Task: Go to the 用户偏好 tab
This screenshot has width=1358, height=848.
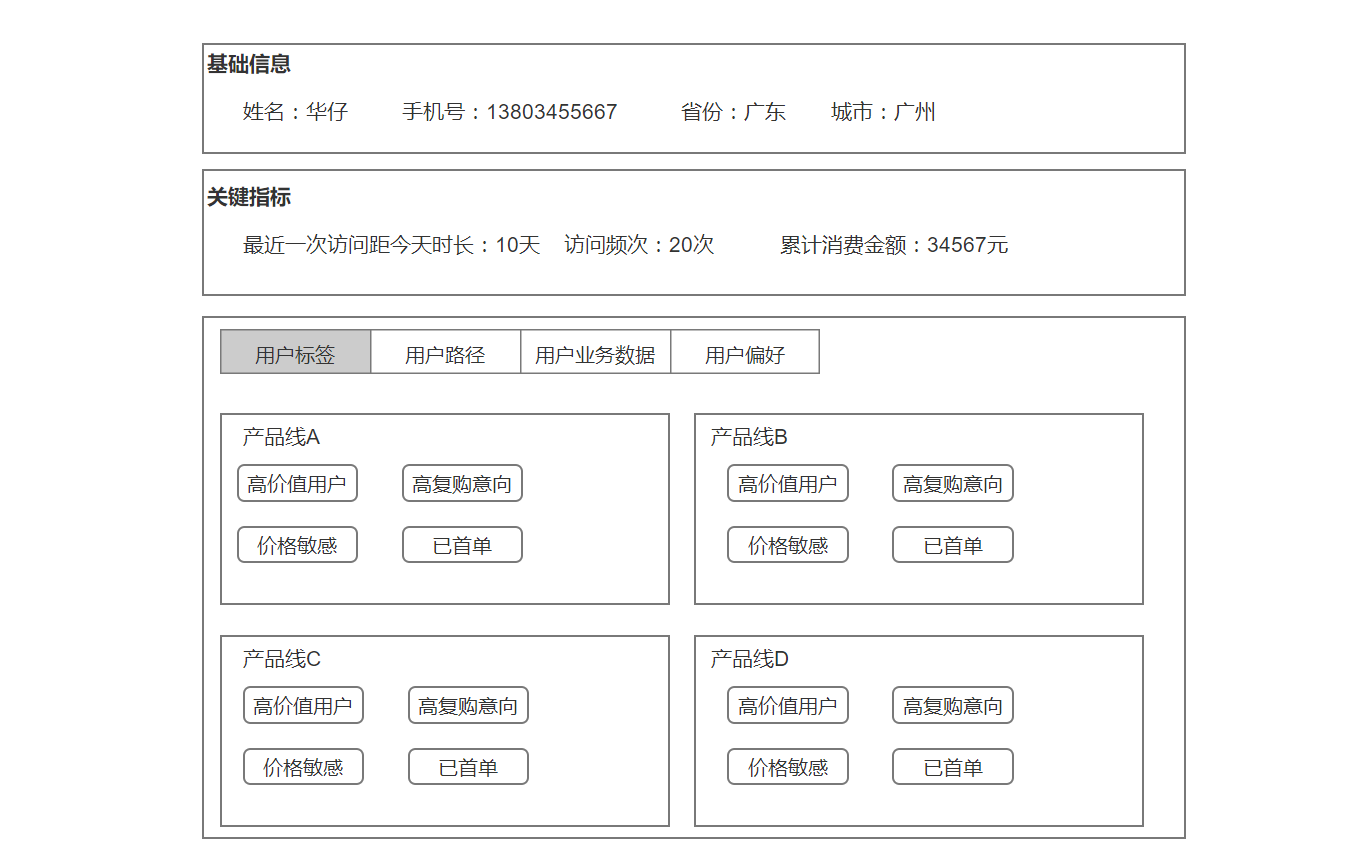Action: click(x=745, y=352)
